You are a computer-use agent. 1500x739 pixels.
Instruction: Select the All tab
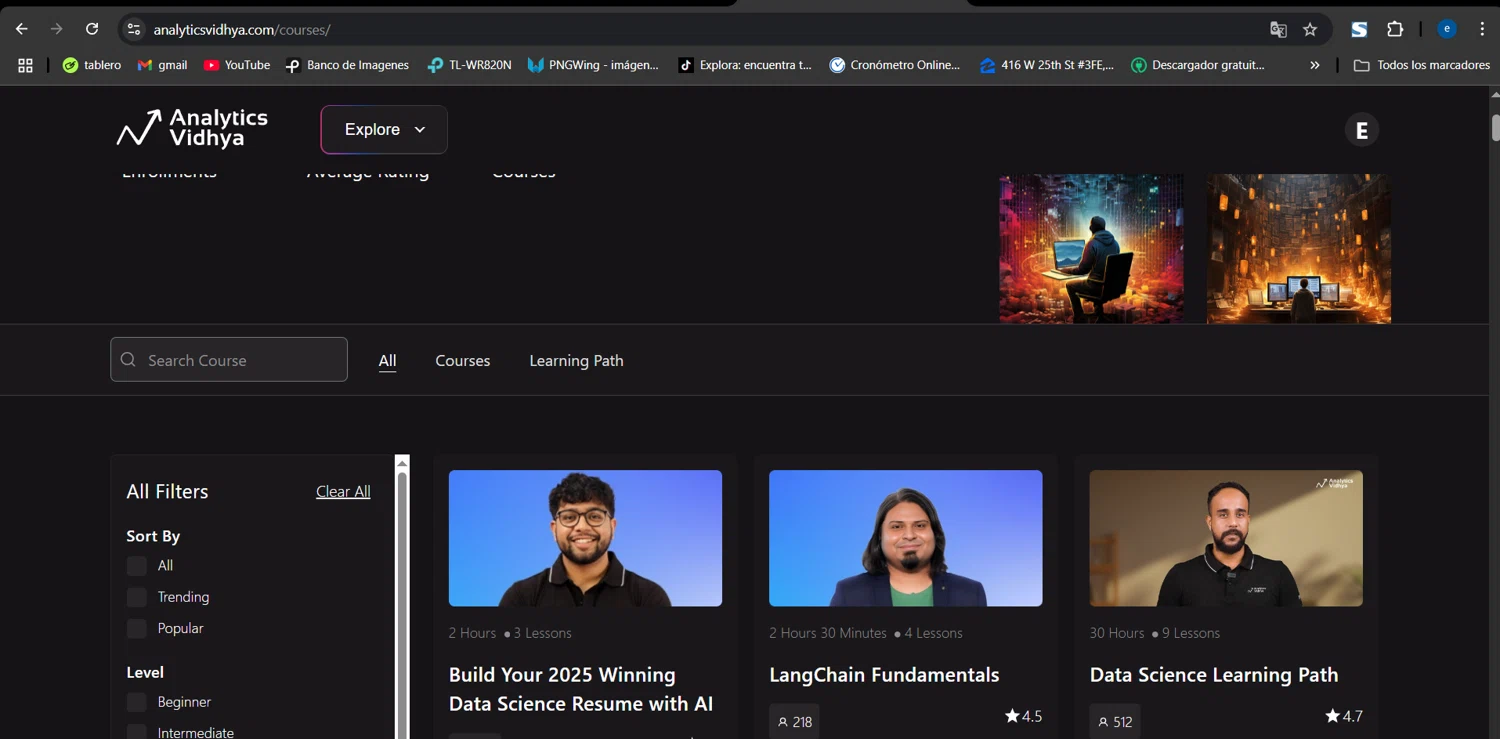click(388, 361)
